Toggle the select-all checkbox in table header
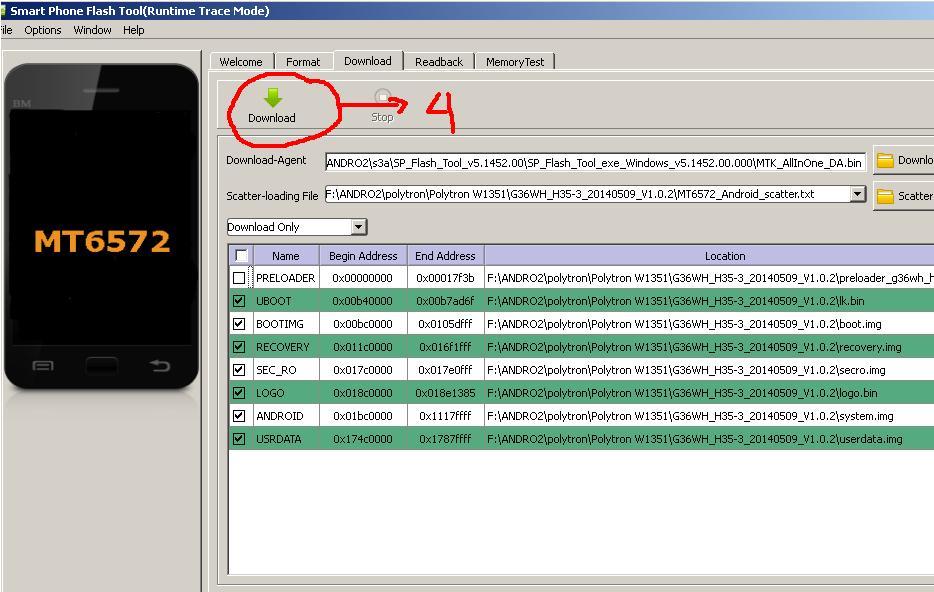Screen dimensions: 934x592 (239, 255)
